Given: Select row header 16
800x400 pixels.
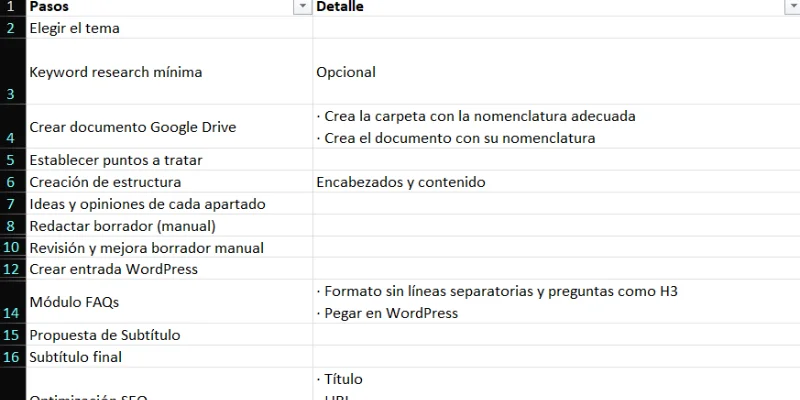Looking at the screenshot, I should [x=13, y=357].
